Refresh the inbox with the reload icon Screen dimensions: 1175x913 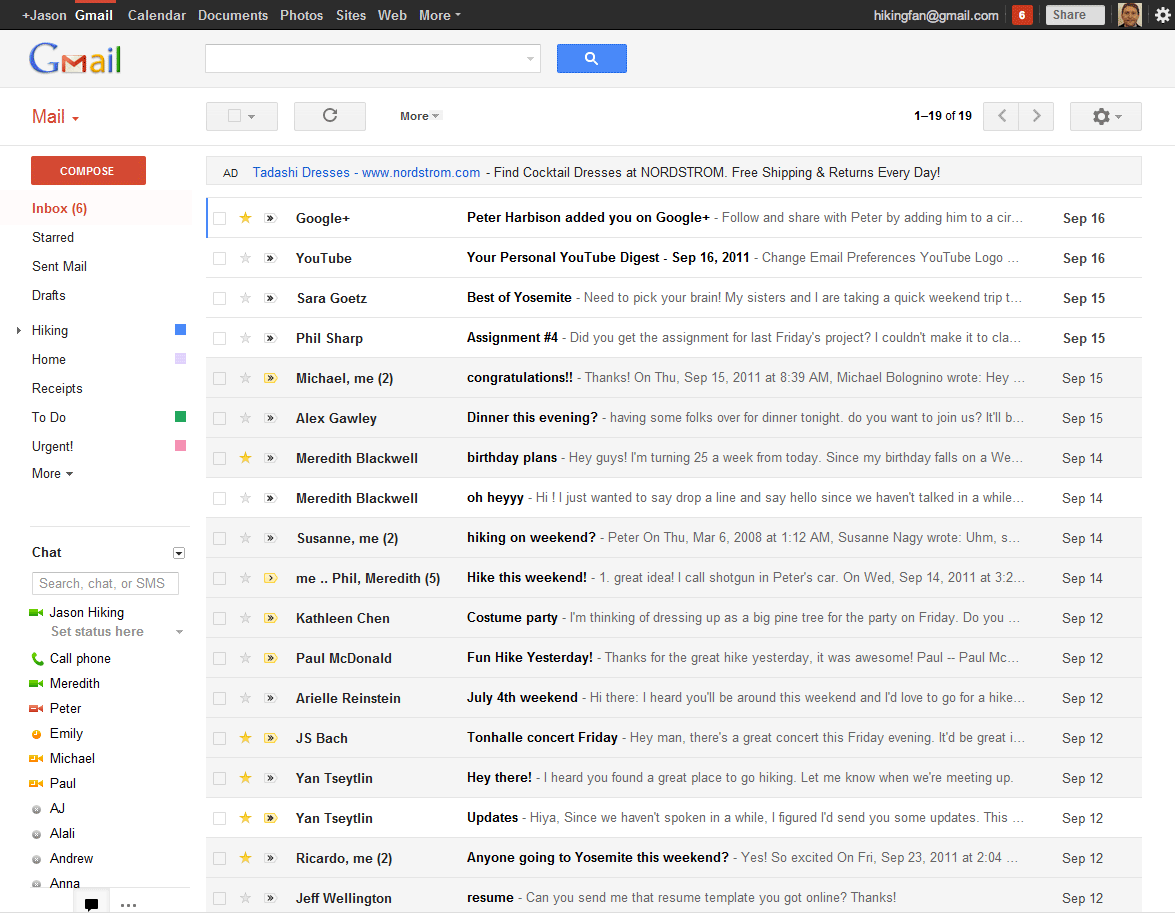pyautogui.click(x=330, y=116)
